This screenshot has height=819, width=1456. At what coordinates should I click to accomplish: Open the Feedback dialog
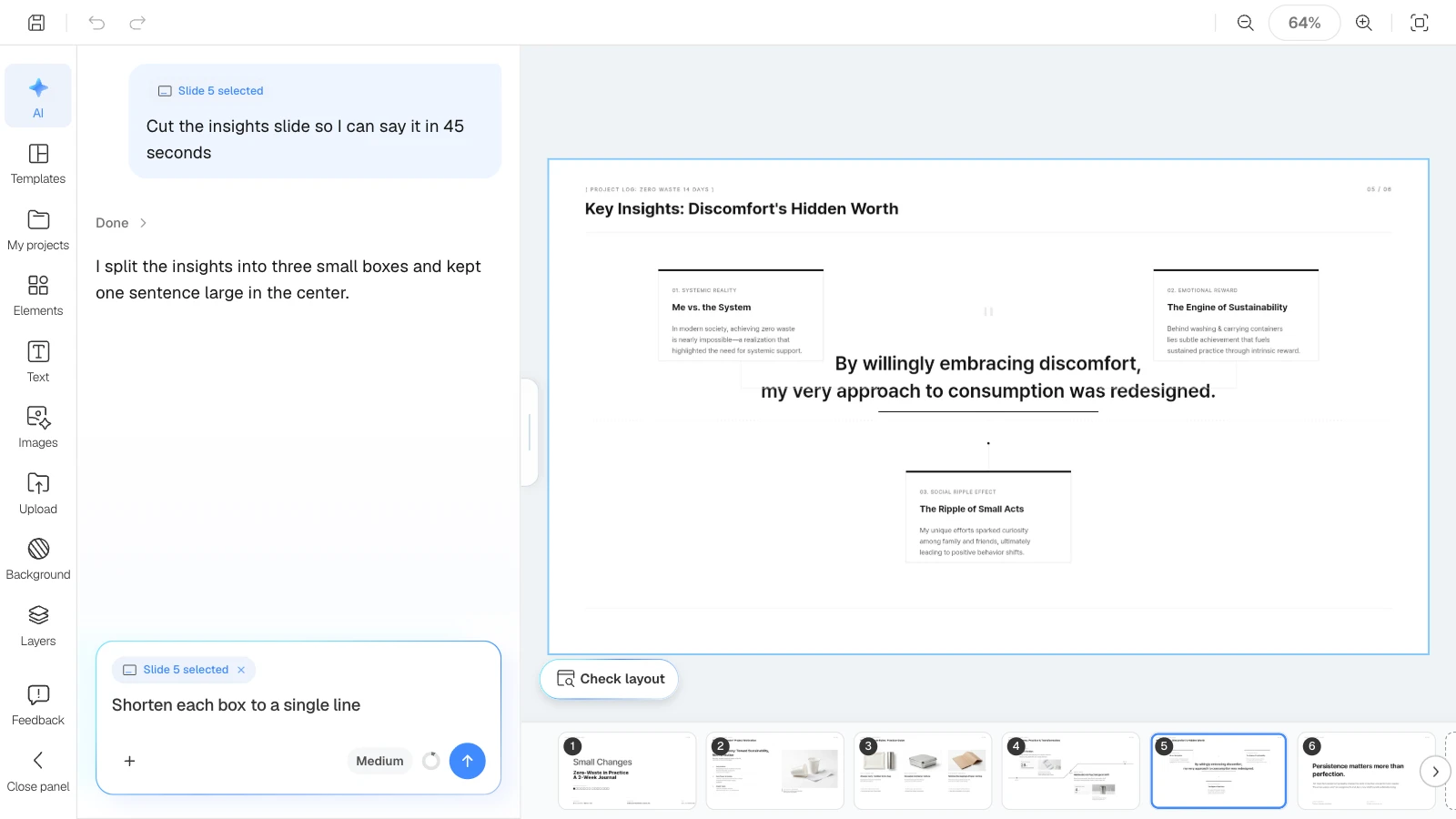click(x=38, y=704)
